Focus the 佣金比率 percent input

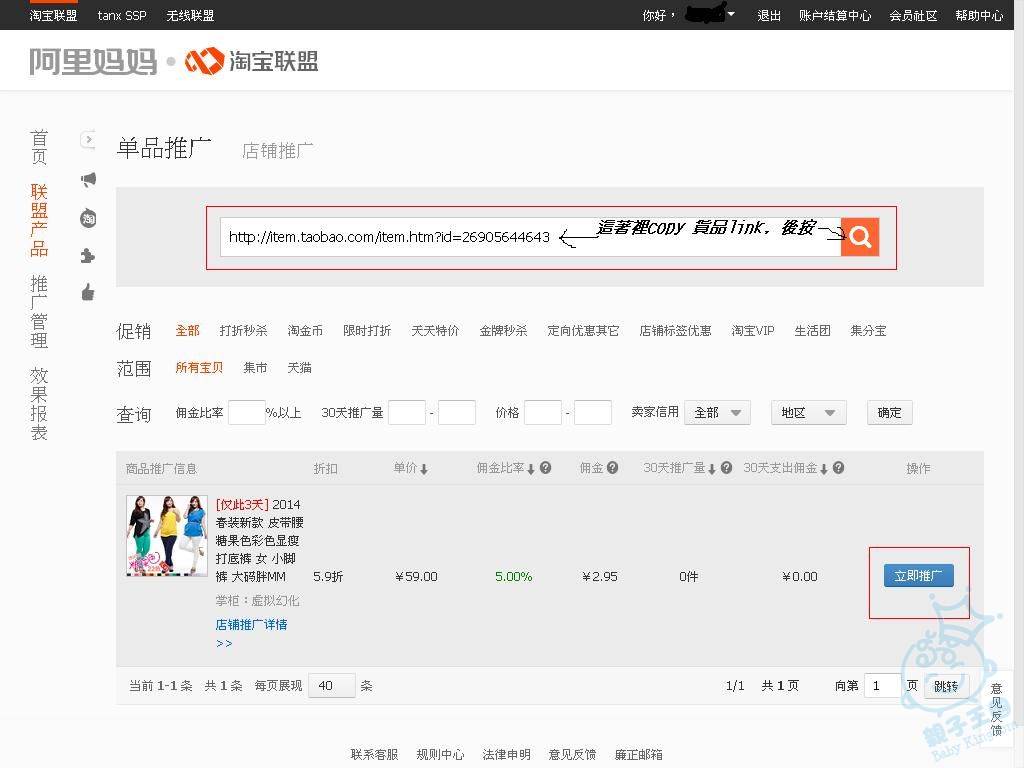pos(247,413)
